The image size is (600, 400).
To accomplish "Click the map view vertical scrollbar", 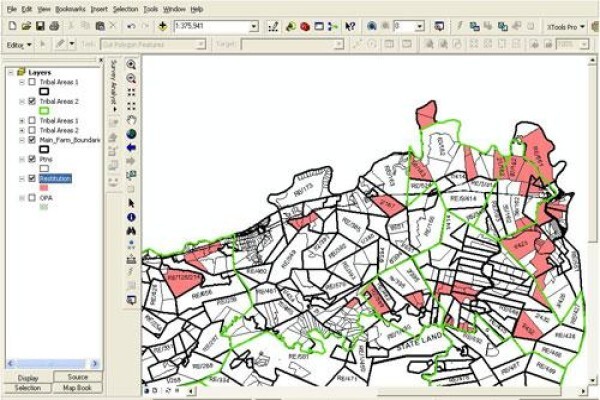I will coord(592,220).
